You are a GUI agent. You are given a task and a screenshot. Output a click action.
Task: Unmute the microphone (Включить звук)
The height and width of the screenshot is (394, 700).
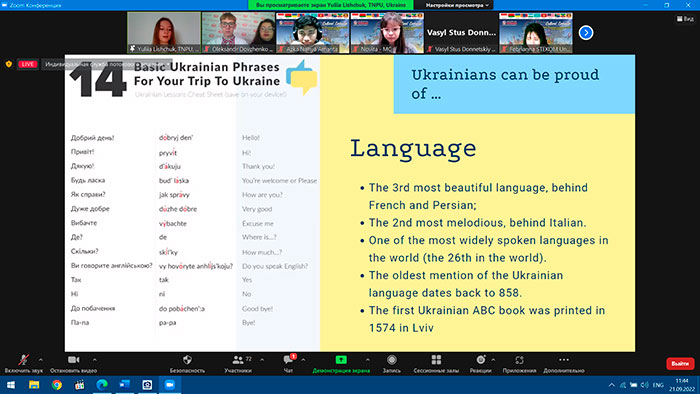[23, 360]
